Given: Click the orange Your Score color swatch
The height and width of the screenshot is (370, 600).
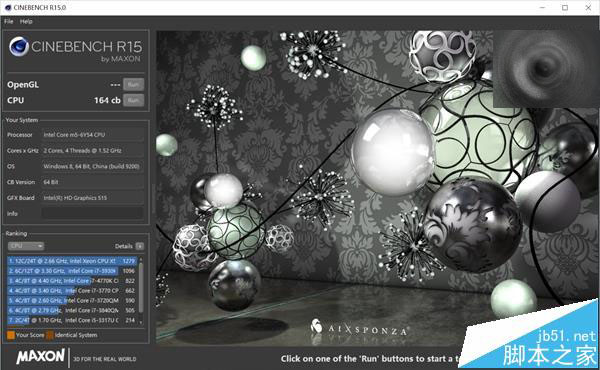Looking at the screenshot, I should pos(11,335).
